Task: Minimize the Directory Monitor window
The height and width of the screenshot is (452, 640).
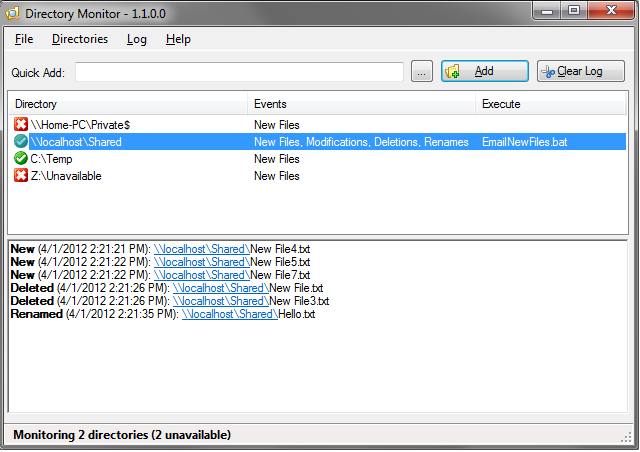Action: click(547, 10)
